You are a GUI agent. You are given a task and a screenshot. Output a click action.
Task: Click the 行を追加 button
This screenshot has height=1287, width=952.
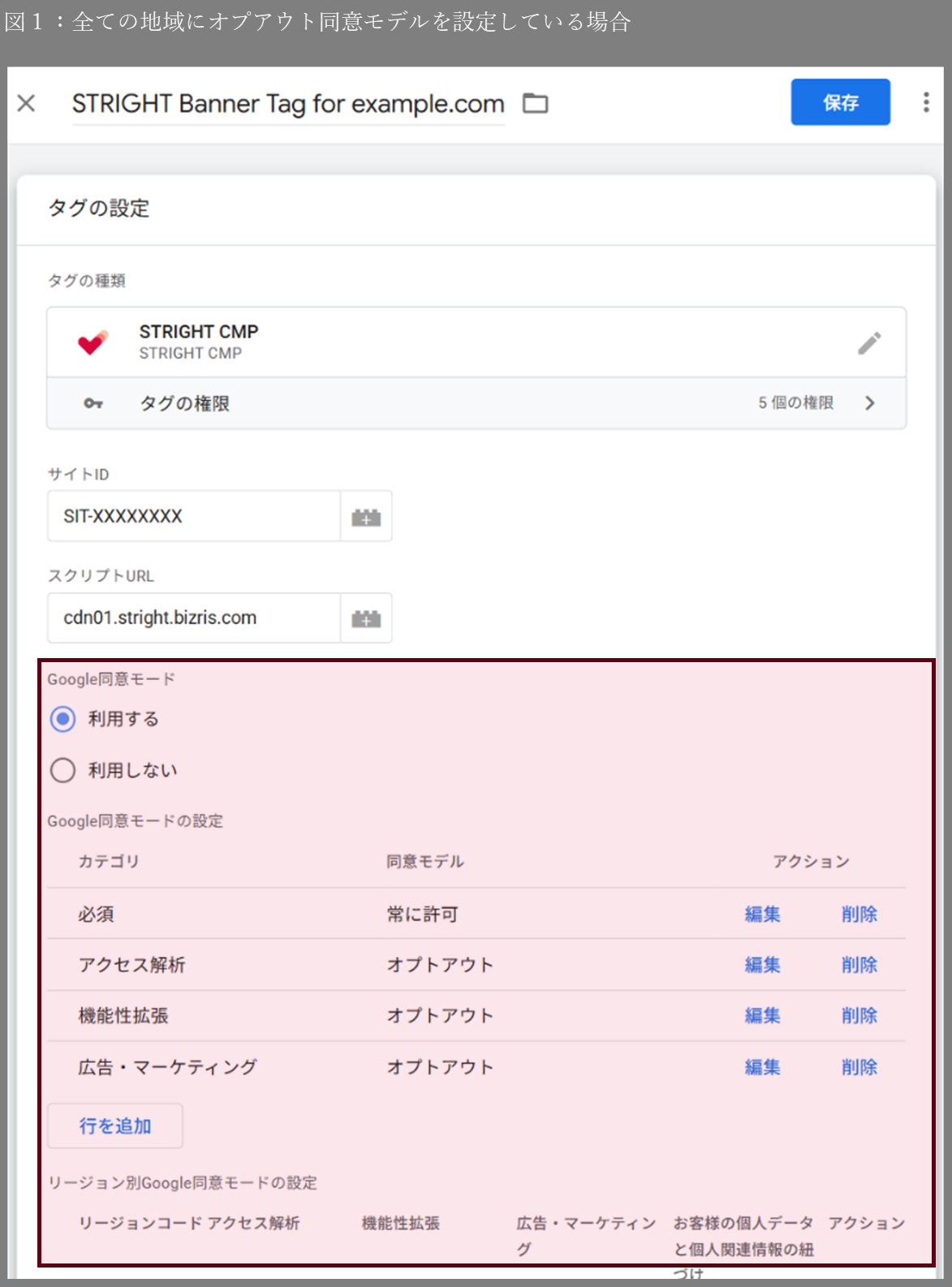[x=115, y=1126]
